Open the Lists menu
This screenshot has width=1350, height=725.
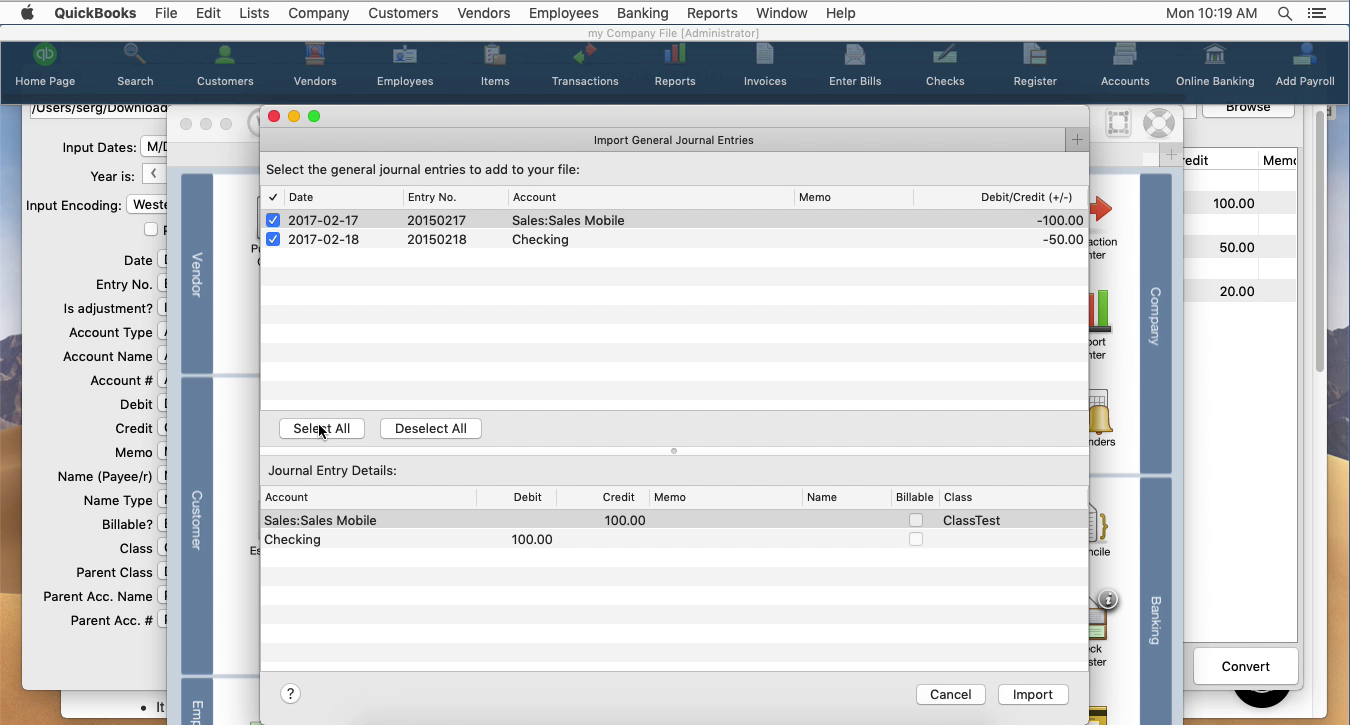pyautogui.click(x=254, y=13)
